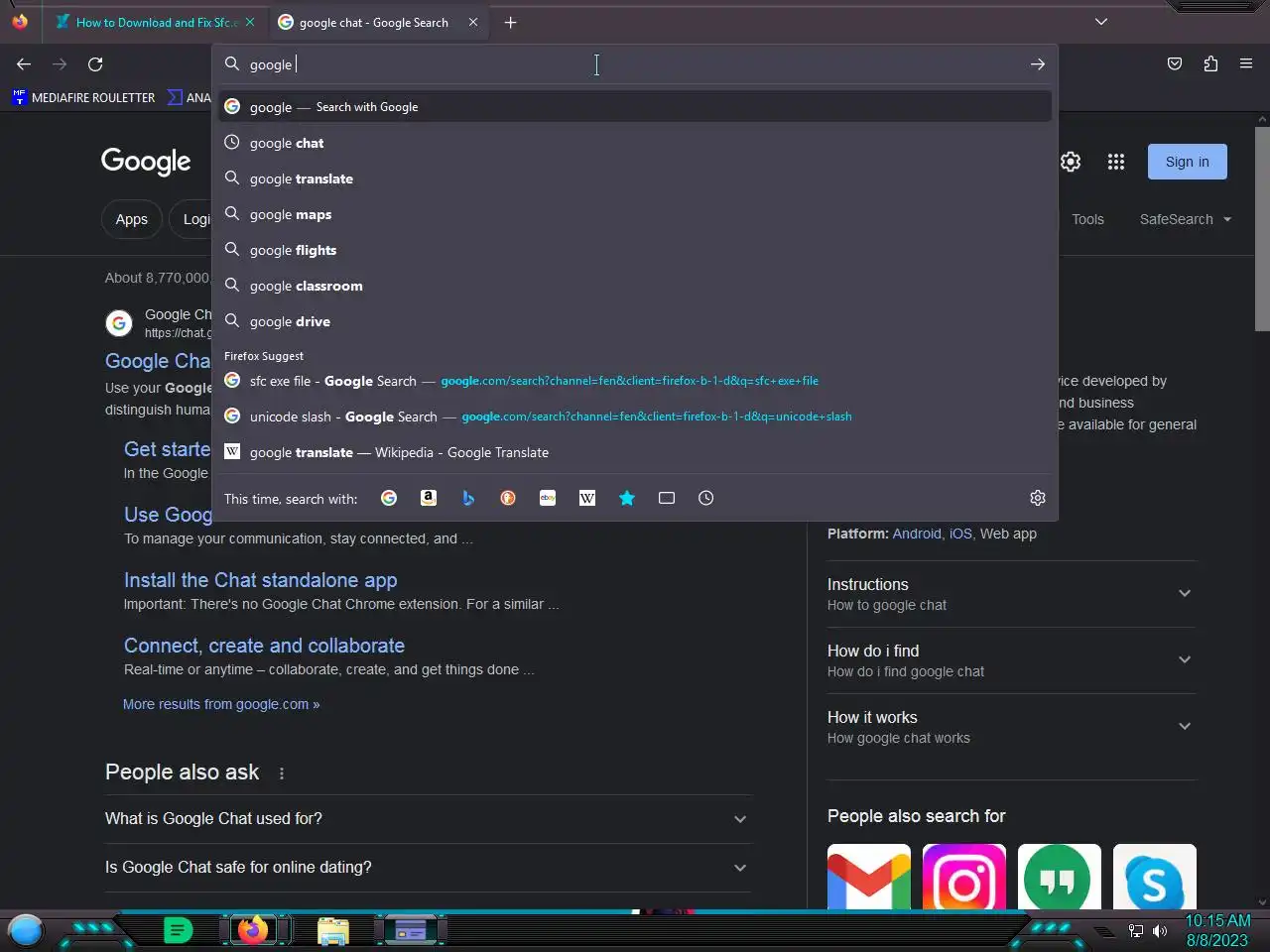Open a new tab with plus button

(x=510, y=22)
